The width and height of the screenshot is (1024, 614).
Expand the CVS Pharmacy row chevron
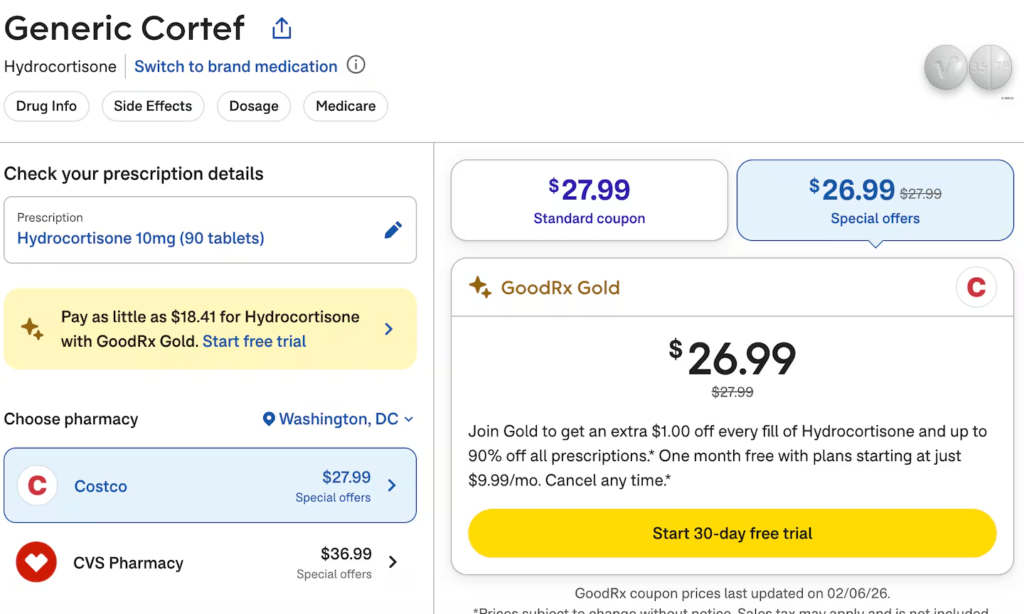click(x=392, y=562)
